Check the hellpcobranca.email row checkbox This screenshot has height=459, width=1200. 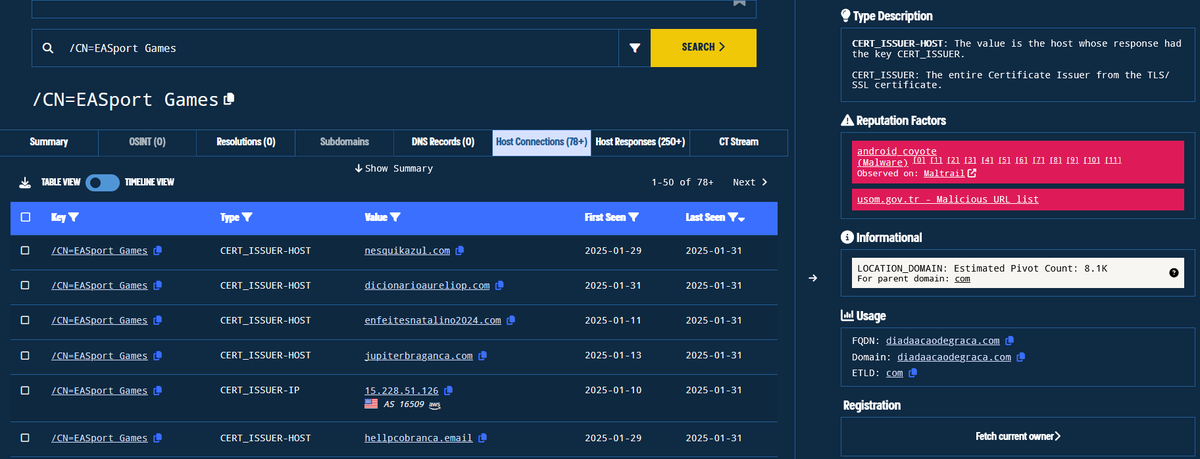pyautogui.click(x=25, y=438)
